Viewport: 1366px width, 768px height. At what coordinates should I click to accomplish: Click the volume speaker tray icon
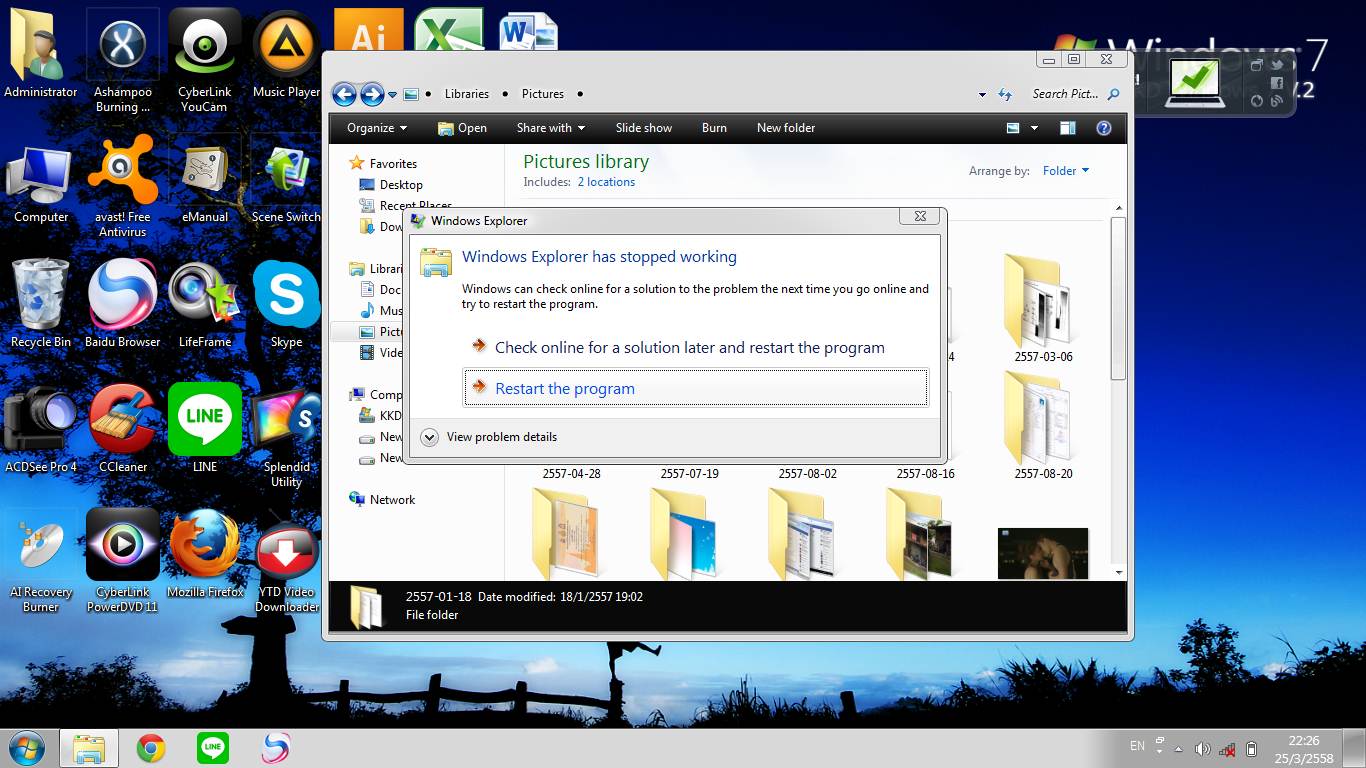pos(1202,748)
